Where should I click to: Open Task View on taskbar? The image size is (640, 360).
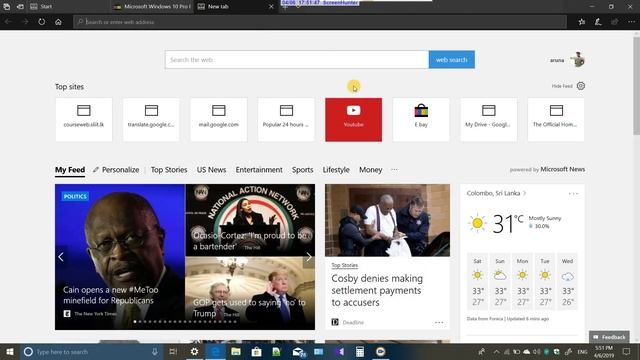point(173,351)
